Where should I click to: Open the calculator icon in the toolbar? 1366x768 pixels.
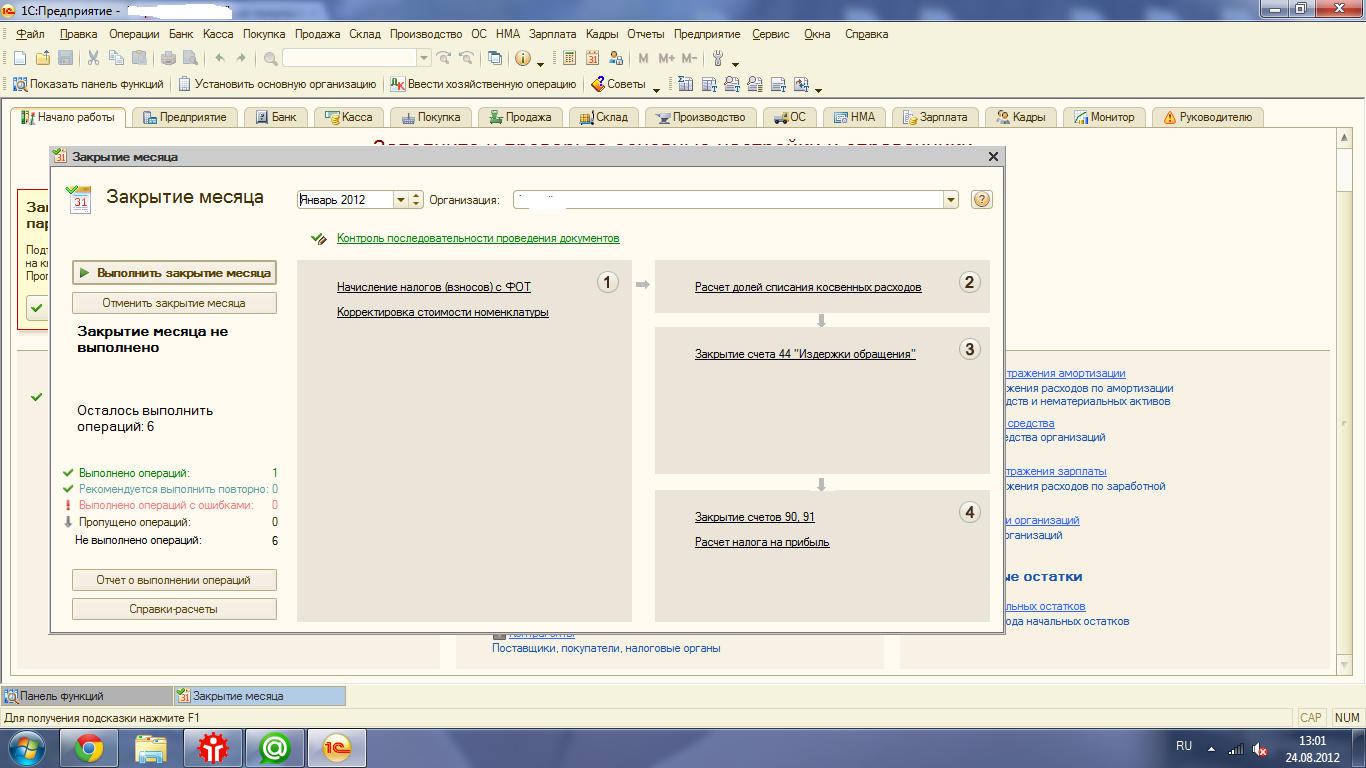point(570,58)
